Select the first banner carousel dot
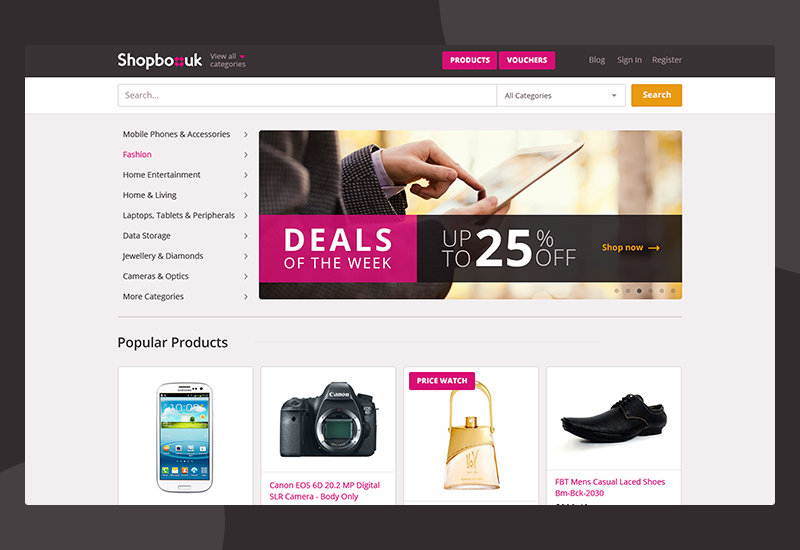 pos(617,291)
